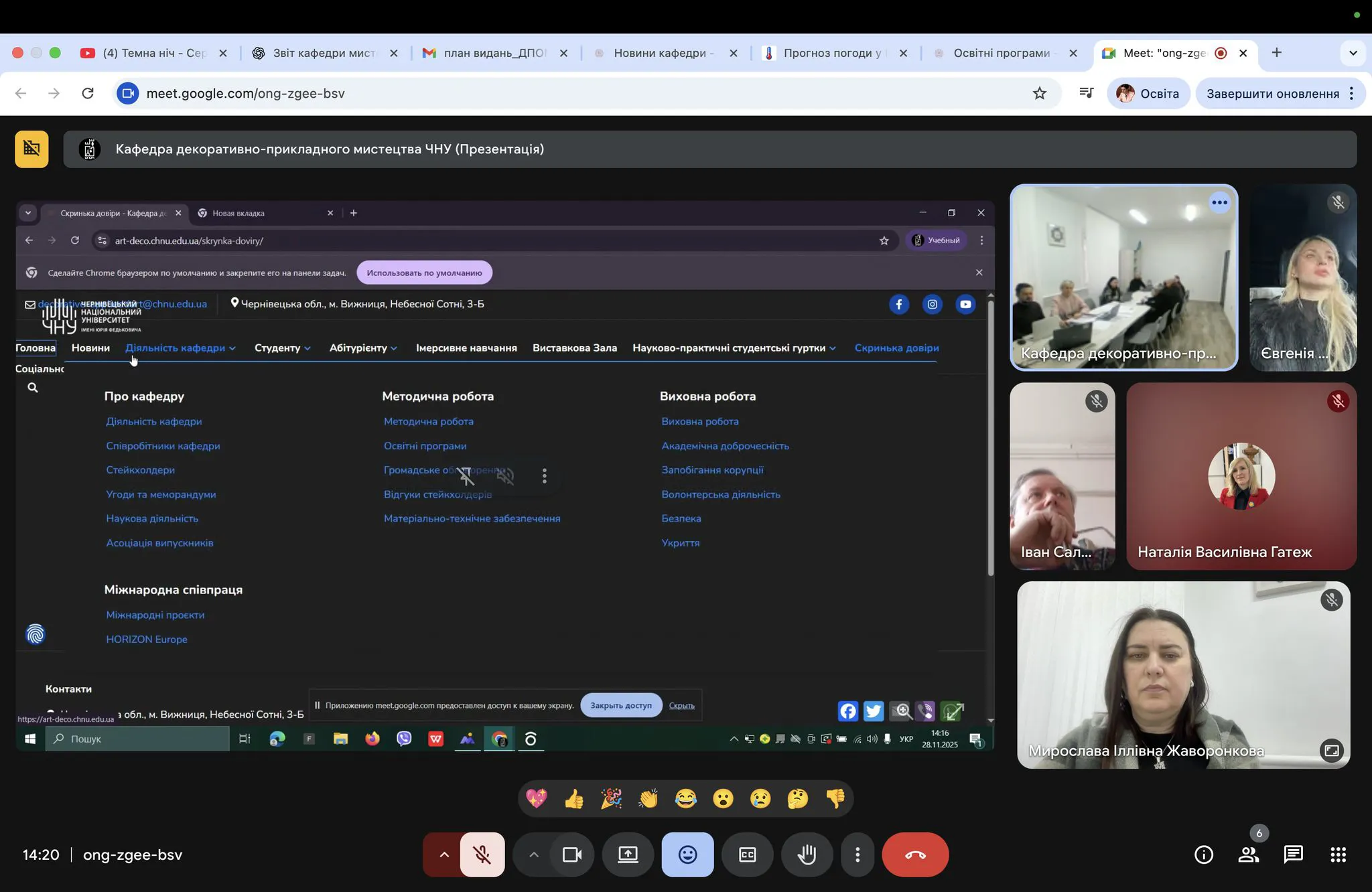Expand video settings arrow beside camera
This screenshot has width=1372, height=892.
click(x=533, y=854)
